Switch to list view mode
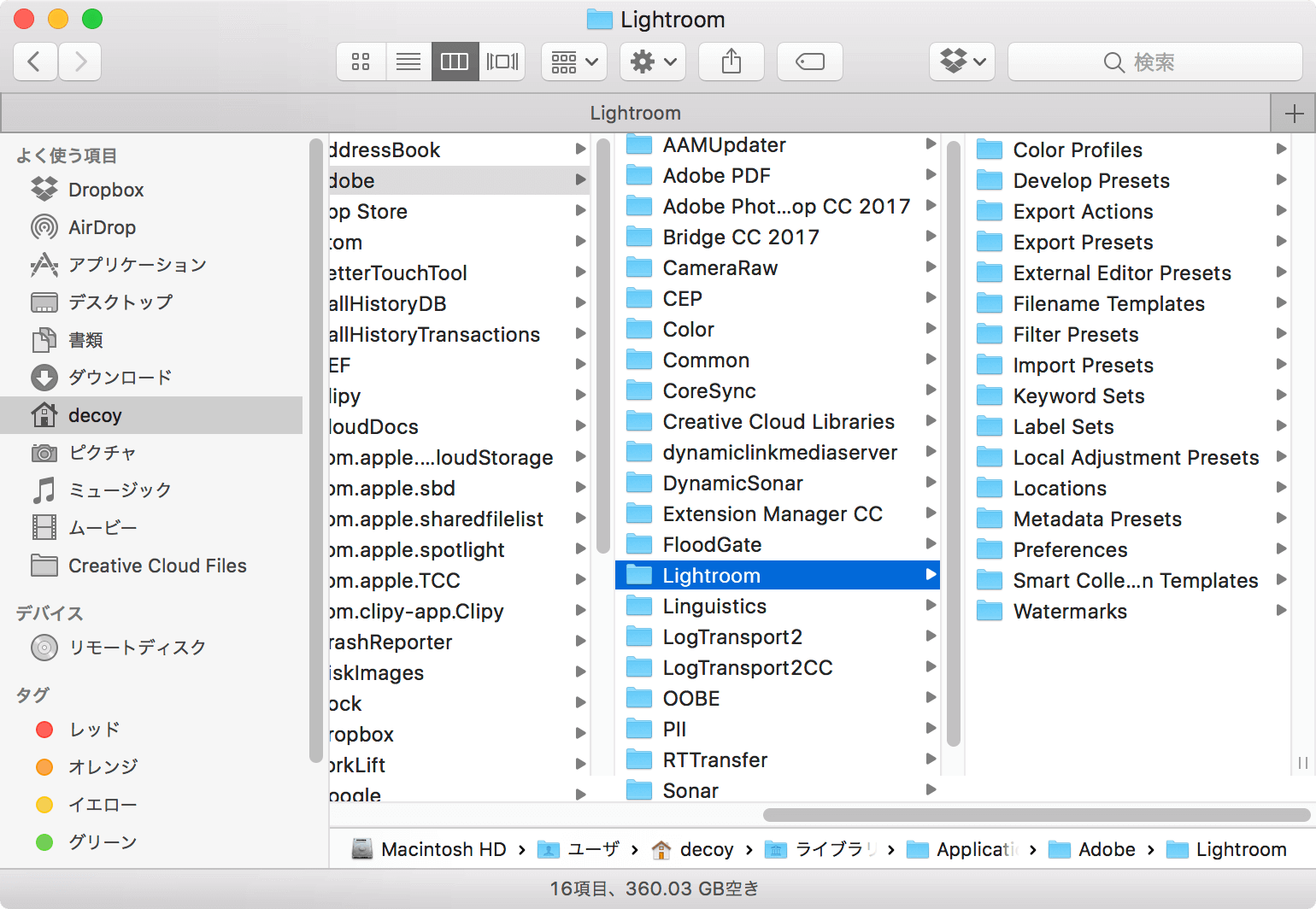1316x909 pixels. pyautogui.click(x=408, y=62)
